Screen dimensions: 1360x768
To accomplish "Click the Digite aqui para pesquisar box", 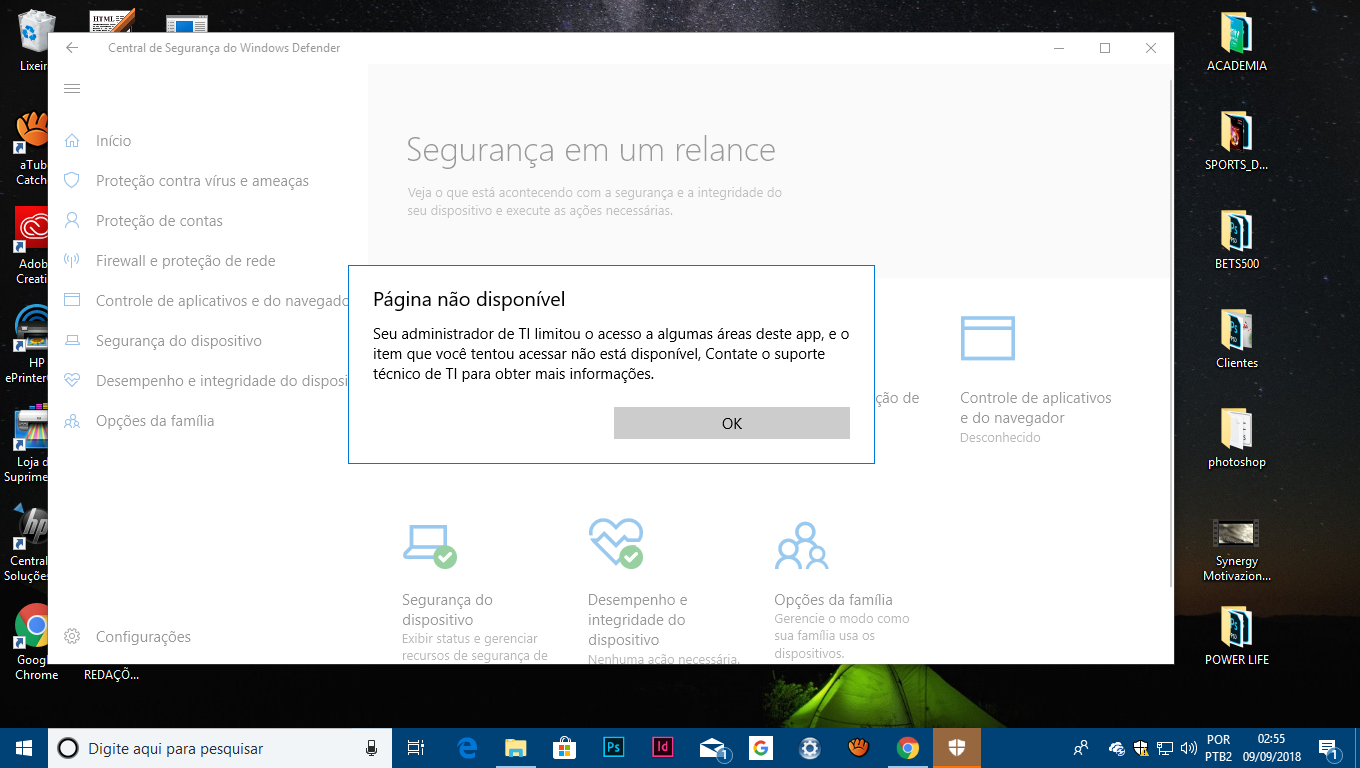I will pyautogui.click(x=220, y=748).
